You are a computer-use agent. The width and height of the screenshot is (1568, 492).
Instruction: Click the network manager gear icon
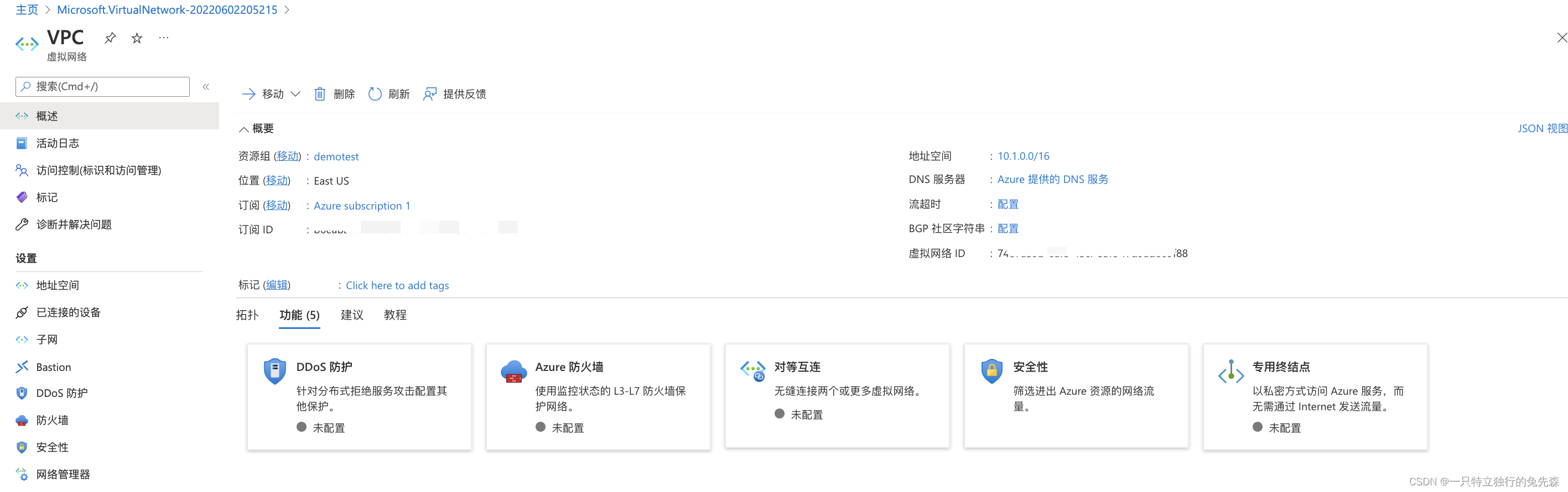[x=22, y=474]
